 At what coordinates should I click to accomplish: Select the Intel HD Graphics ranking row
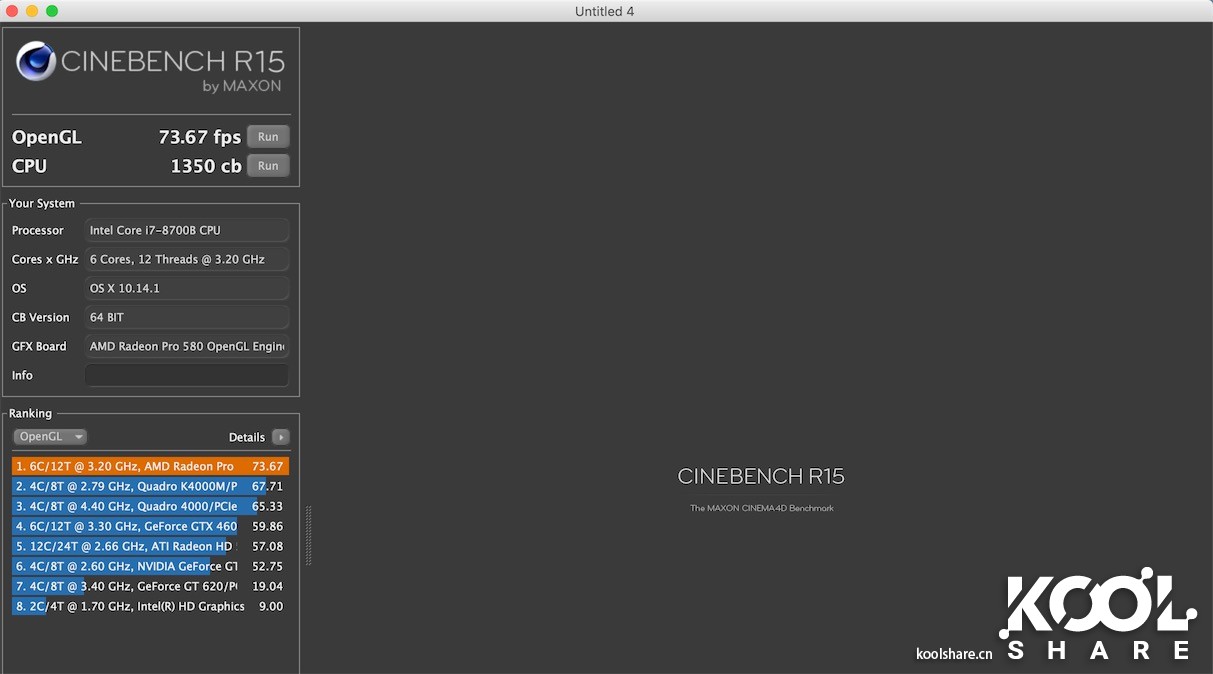[x=150, y=606]
